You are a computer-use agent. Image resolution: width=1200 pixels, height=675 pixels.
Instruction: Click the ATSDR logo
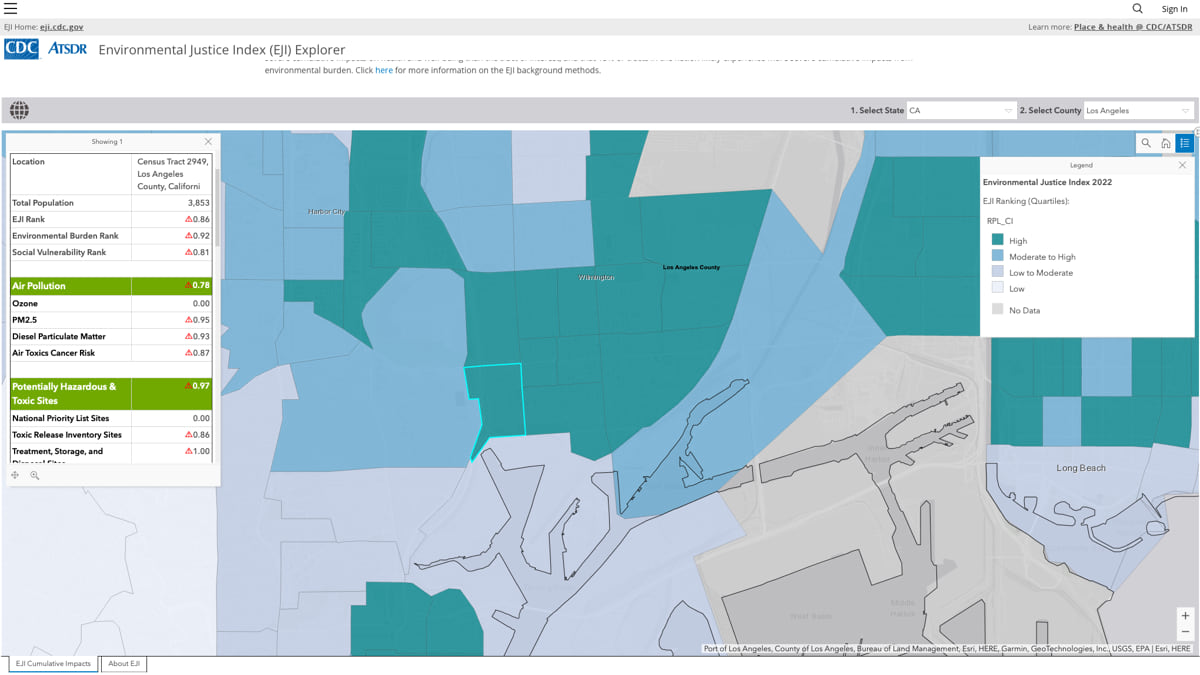[x=67, y=48]
